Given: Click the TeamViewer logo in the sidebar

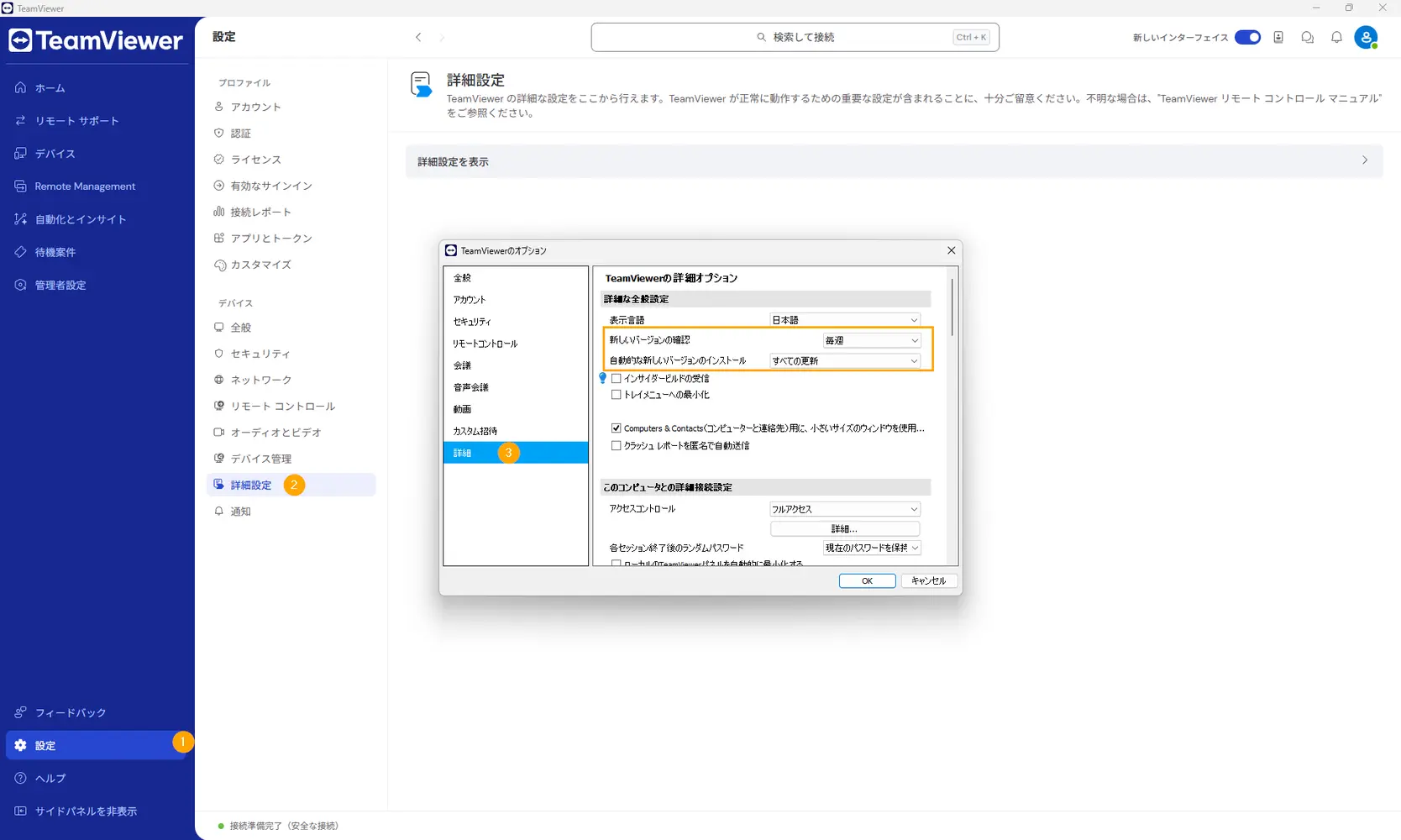Looking at the screenshot, I should click(x=96, y=40).
